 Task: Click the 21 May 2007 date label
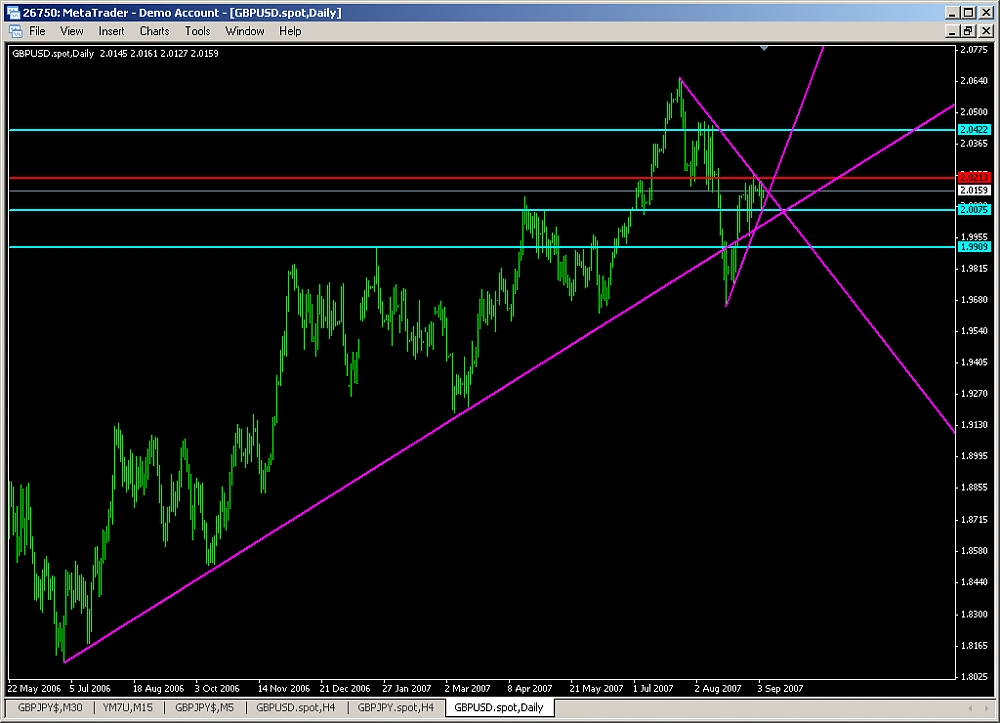pos(596,689)
